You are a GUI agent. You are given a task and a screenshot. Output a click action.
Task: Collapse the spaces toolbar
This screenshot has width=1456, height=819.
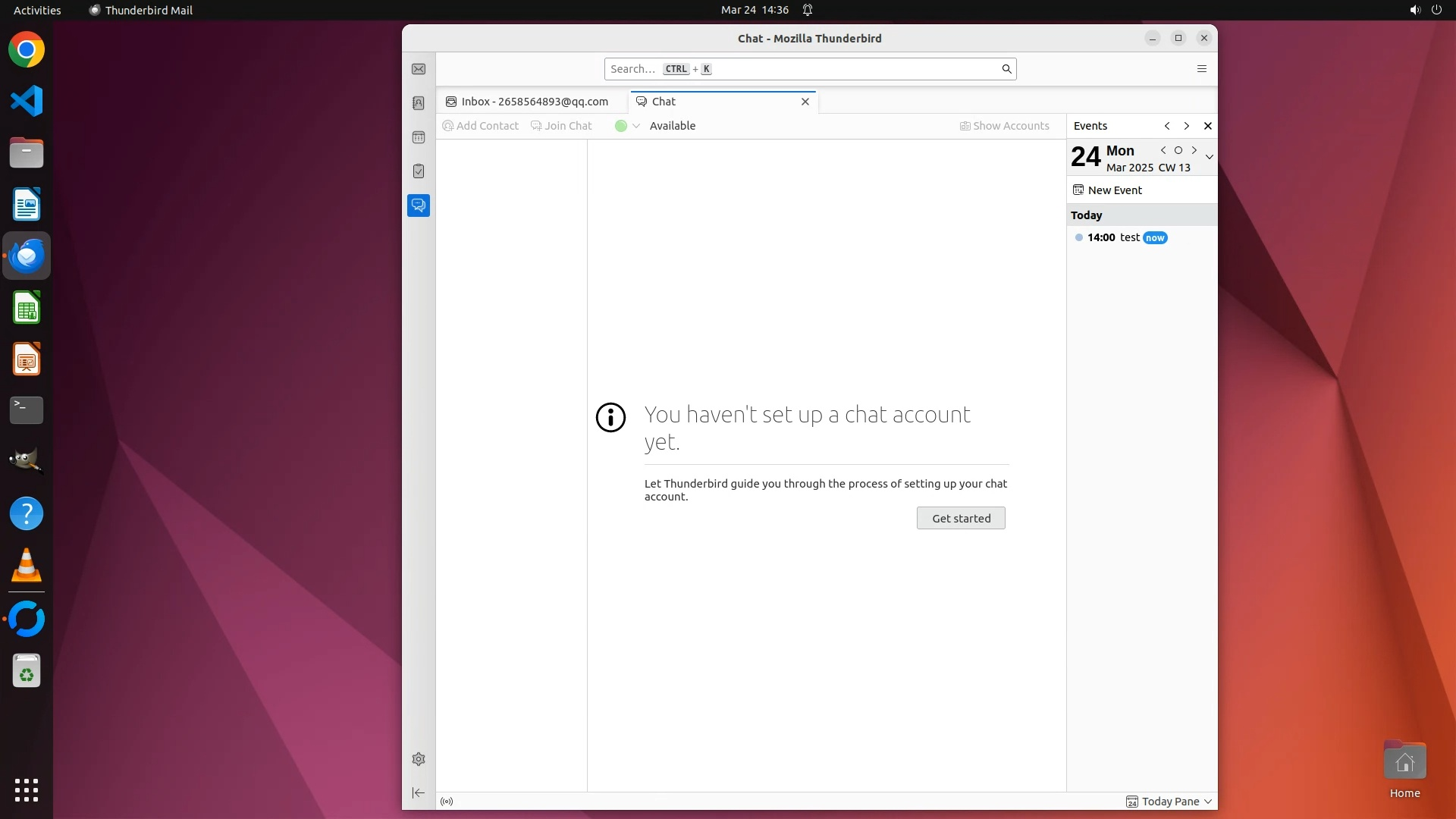419,792
